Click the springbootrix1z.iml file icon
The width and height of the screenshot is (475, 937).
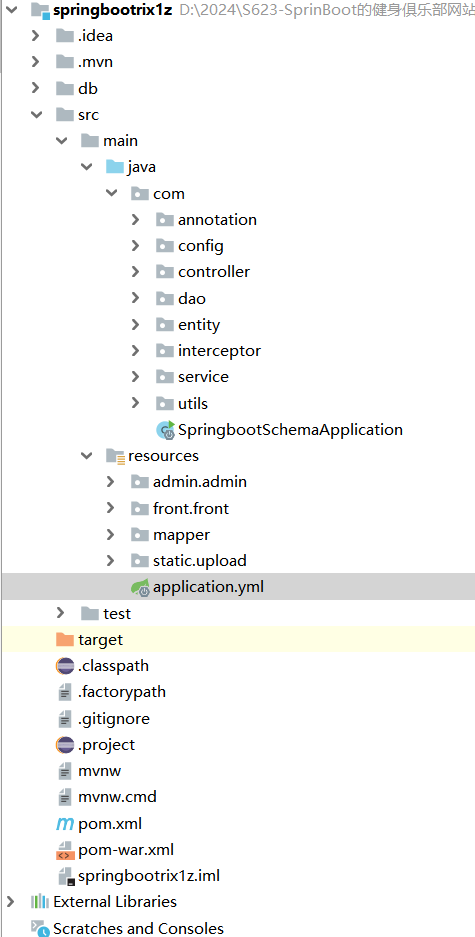(x=65, y=876)
